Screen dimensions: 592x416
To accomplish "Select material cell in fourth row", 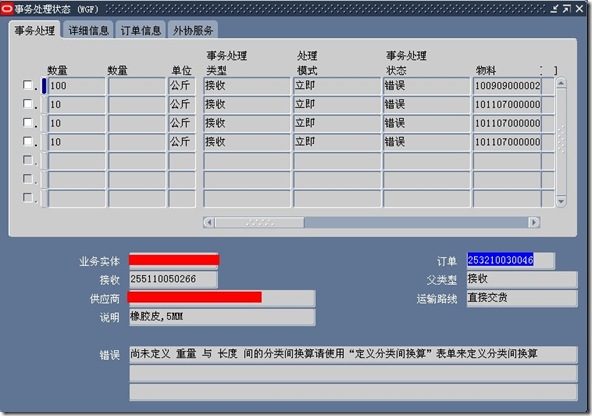I will click(x=507, y=142).
